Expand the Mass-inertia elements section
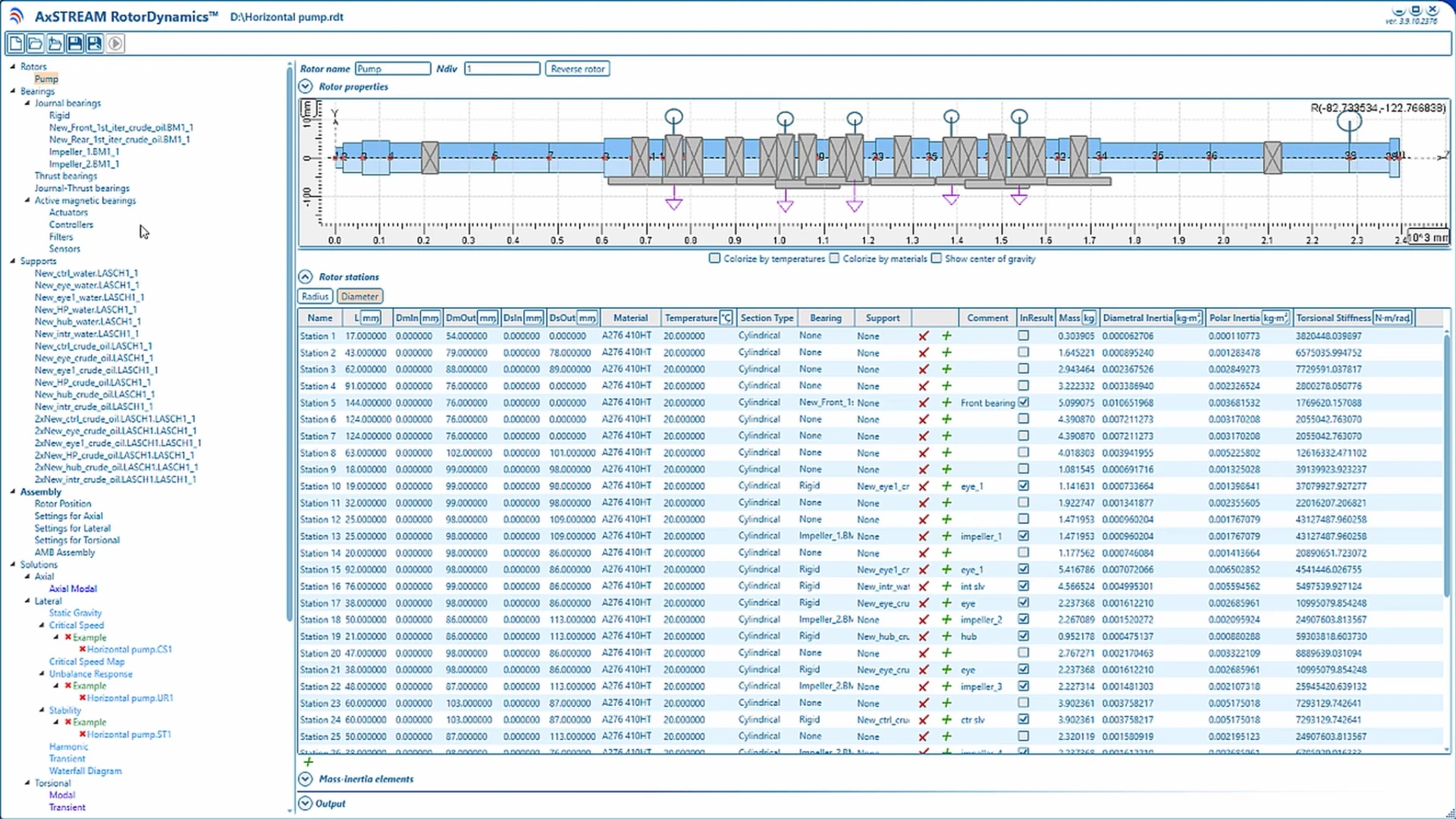 305,779
